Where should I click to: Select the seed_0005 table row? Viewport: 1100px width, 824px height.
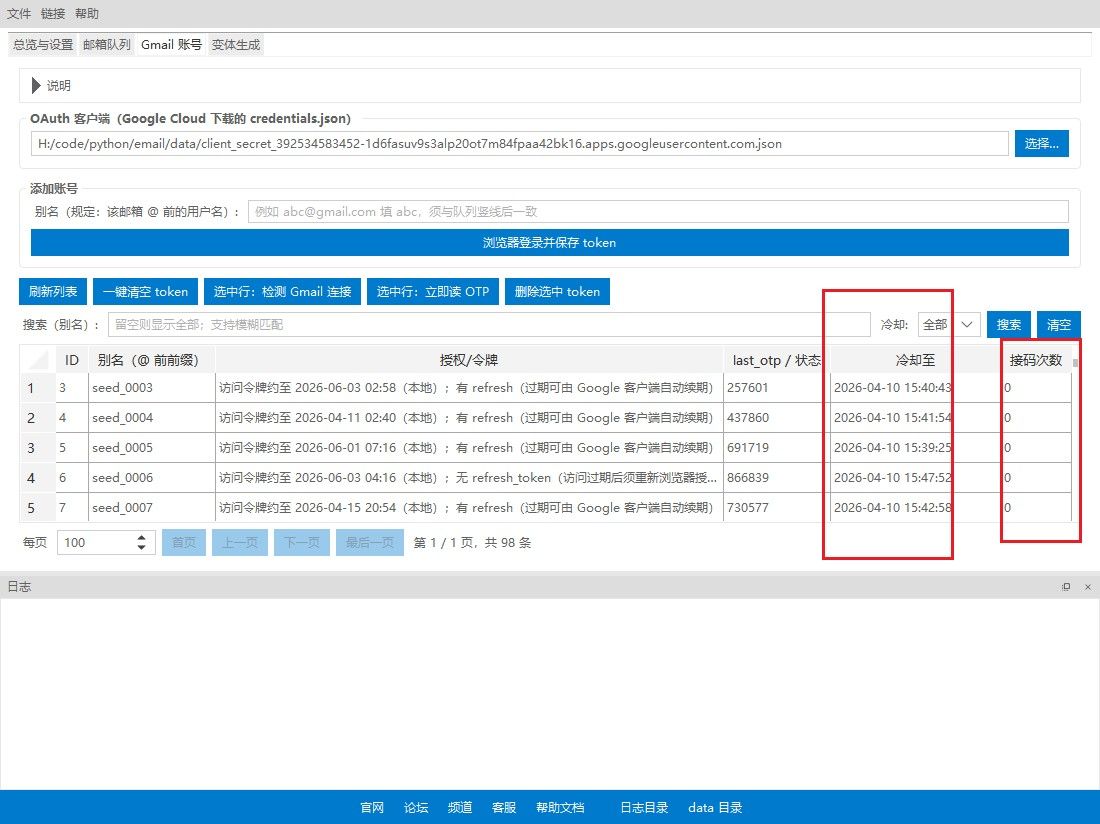(x=122, y=448)
